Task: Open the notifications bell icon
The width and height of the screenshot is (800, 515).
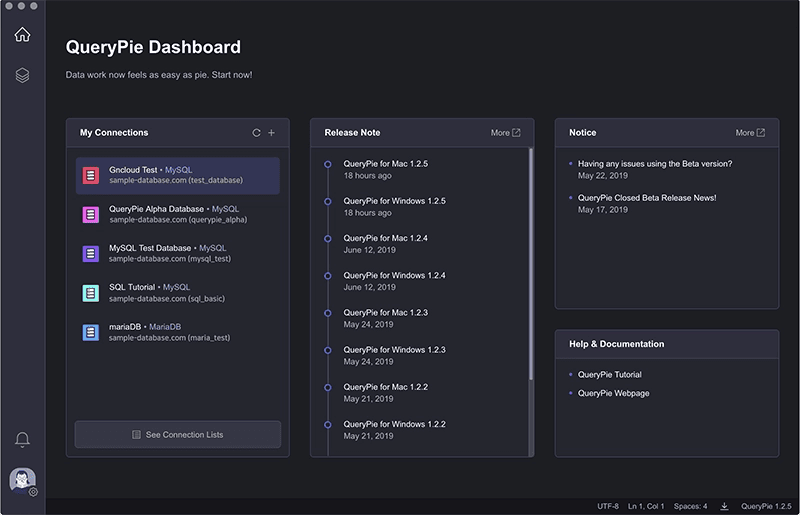Action: pyautogui.click(x=22, y=440)
